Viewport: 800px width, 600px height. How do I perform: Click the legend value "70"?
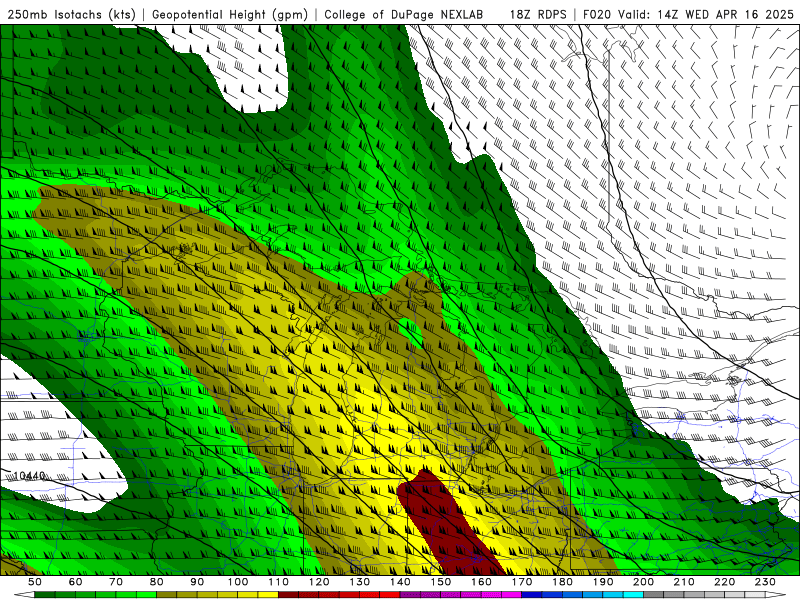tap(116, 582)
